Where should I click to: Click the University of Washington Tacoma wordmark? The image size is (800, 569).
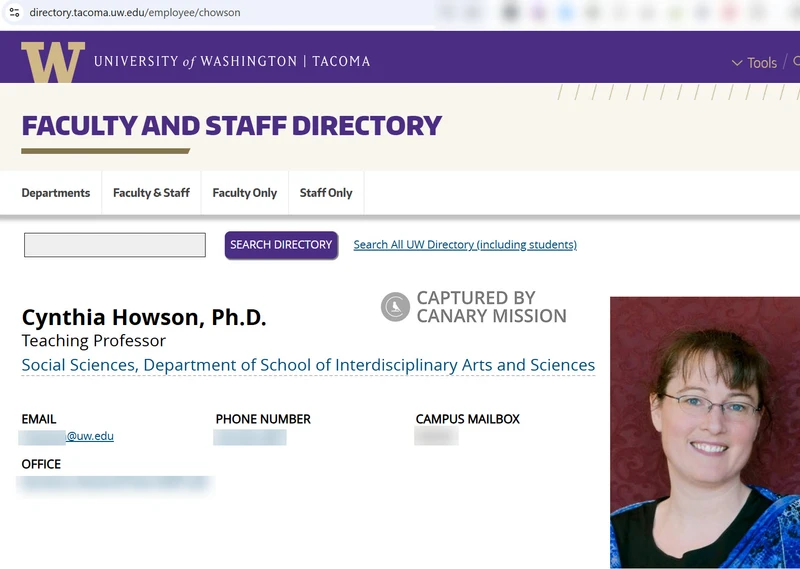pyautogui.click(x=232, y=62)
